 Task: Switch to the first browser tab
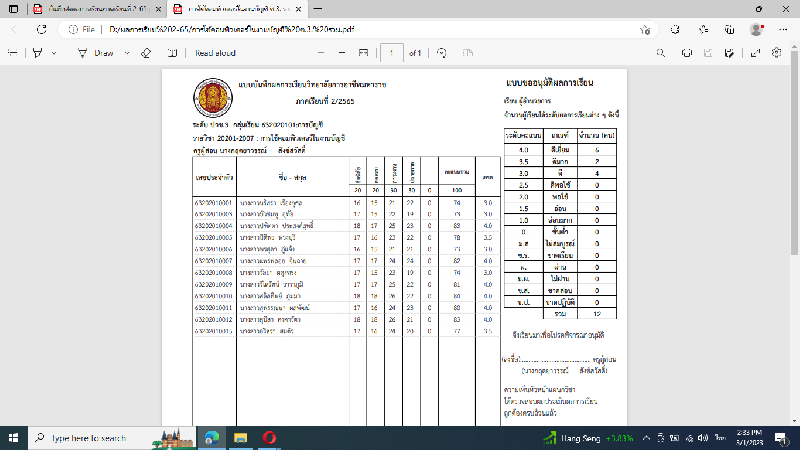(x=90, y=9)
